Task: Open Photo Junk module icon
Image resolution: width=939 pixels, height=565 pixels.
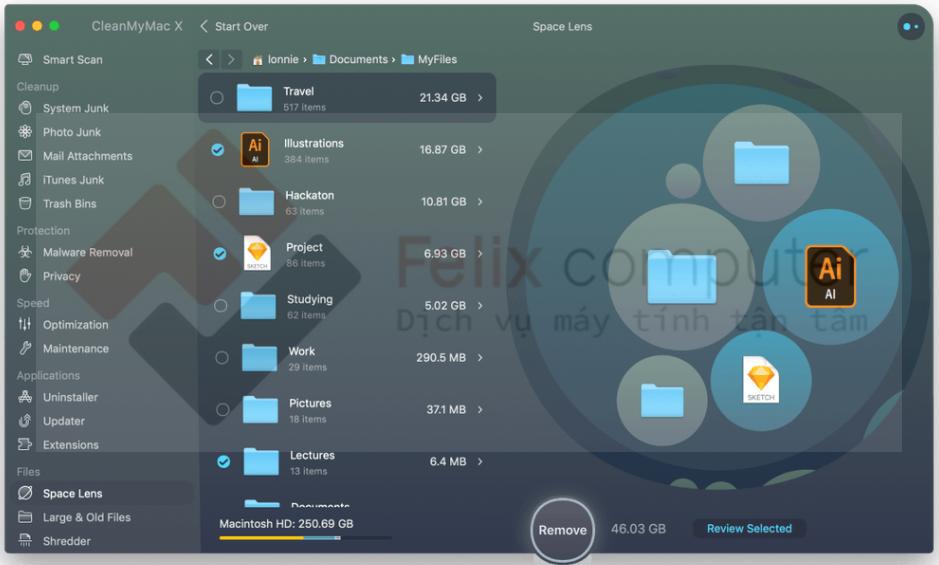Action: click(x=25, y=132)
